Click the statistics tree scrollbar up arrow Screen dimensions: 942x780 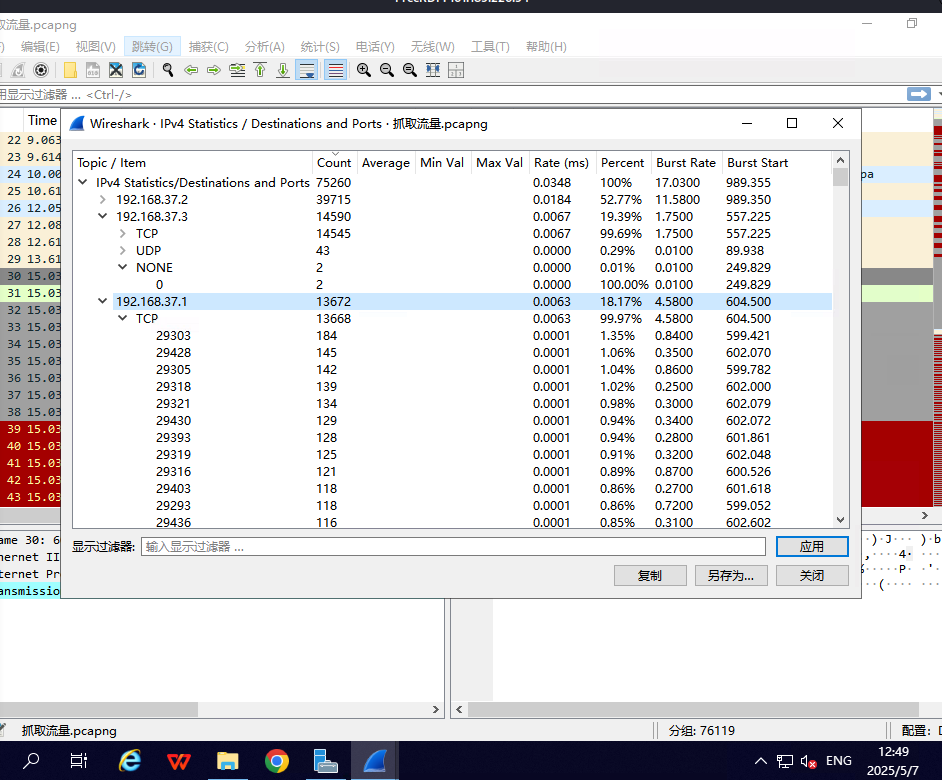840,160
